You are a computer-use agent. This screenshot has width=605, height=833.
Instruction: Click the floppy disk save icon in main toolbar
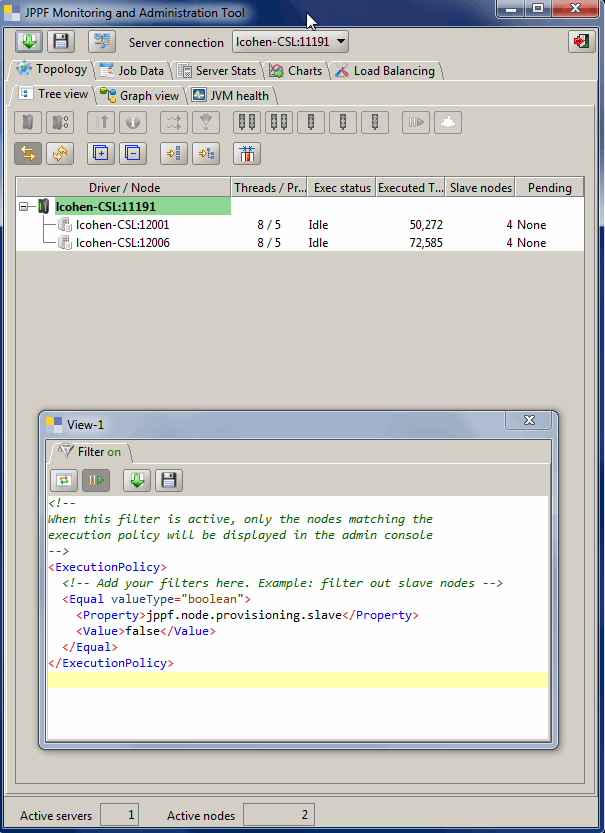point(61,42)
